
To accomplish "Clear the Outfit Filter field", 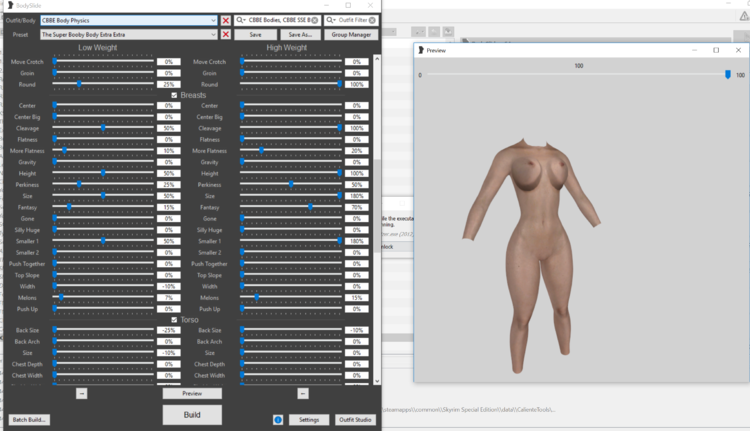I will point(372,20).
